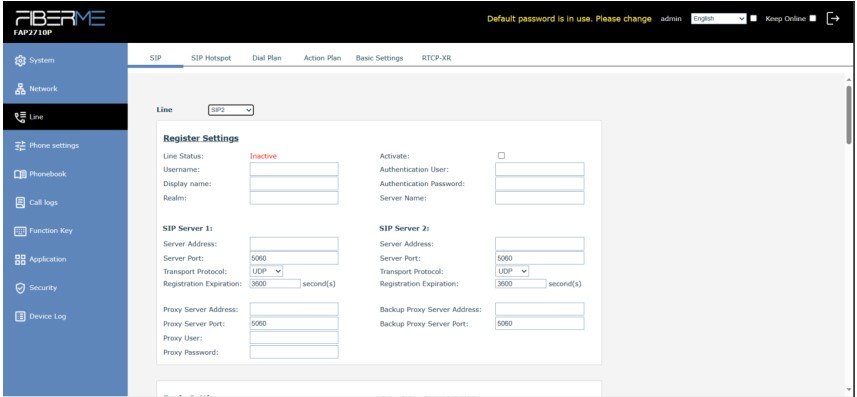Image resolution: width=857 pixels, height=397 pixels.
Task: Open the English language dropdown
Action: pos(719,19)
